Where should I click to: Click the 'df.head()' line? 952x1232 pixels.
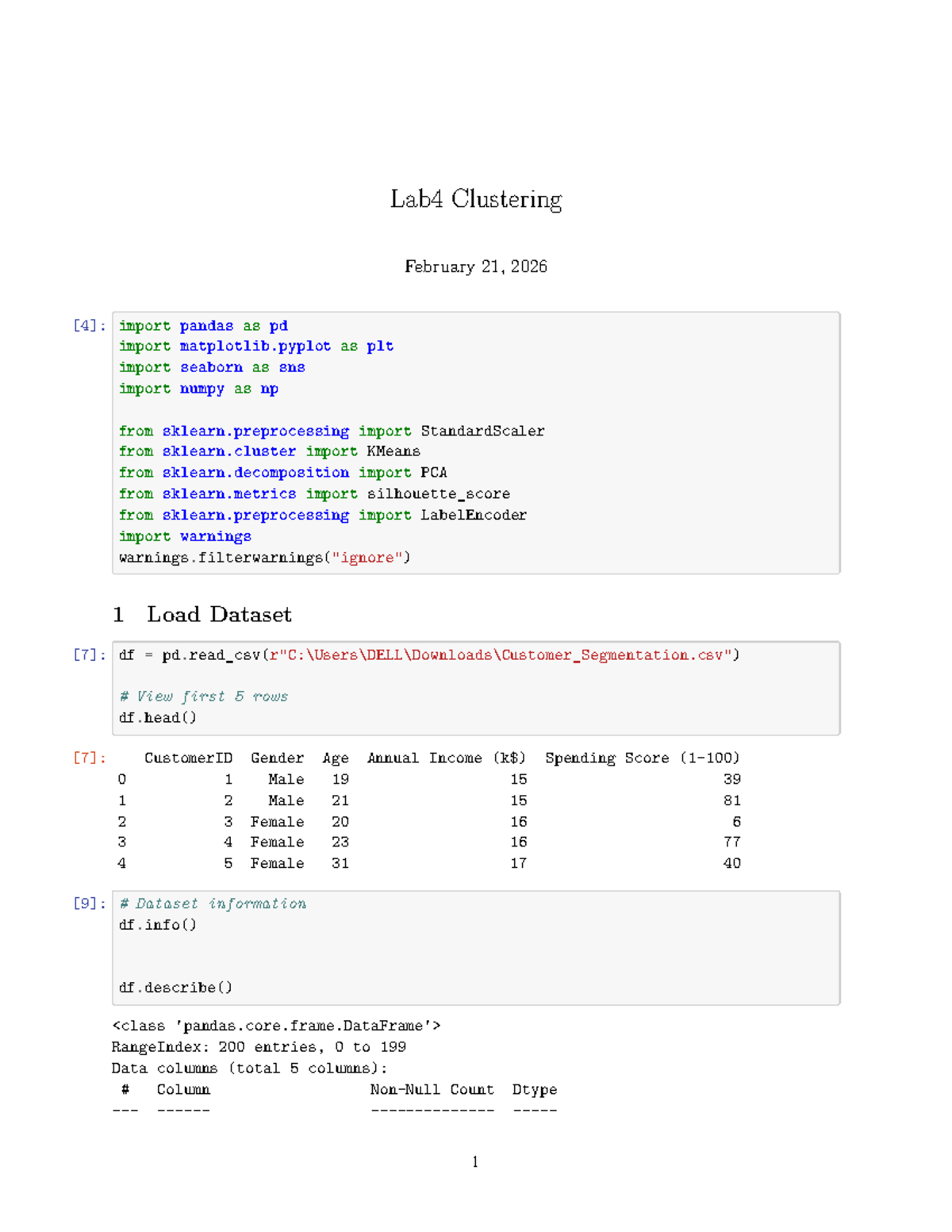coord(158,718)
